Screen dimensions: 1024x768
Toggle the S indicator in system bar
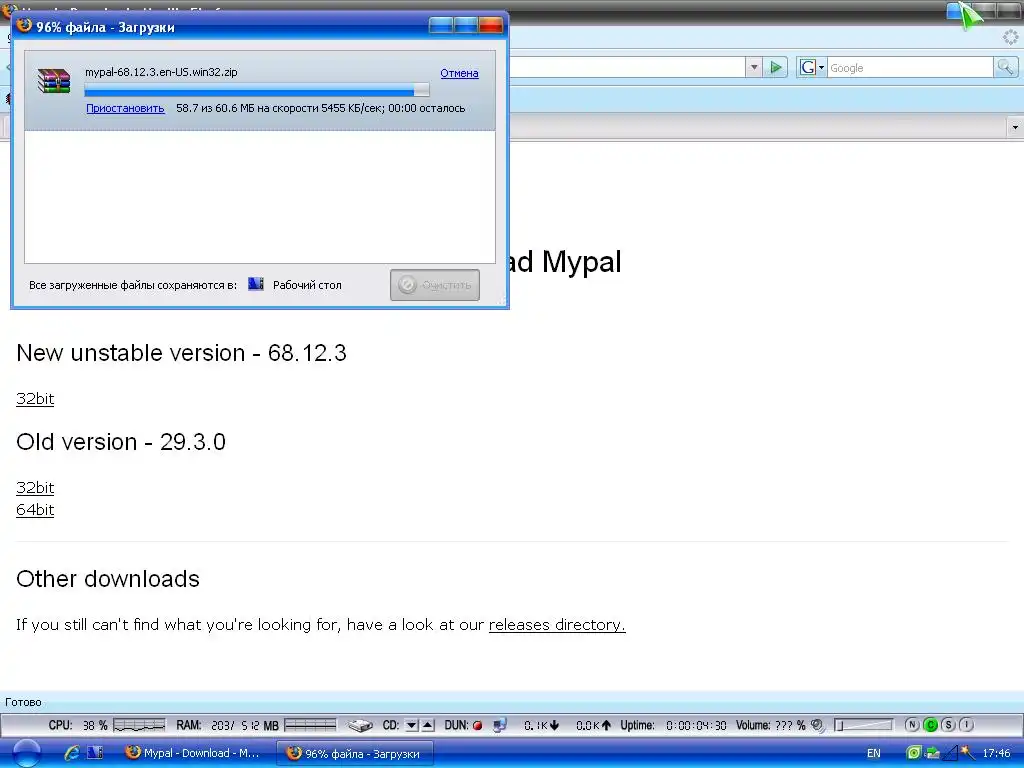(949, 725)
